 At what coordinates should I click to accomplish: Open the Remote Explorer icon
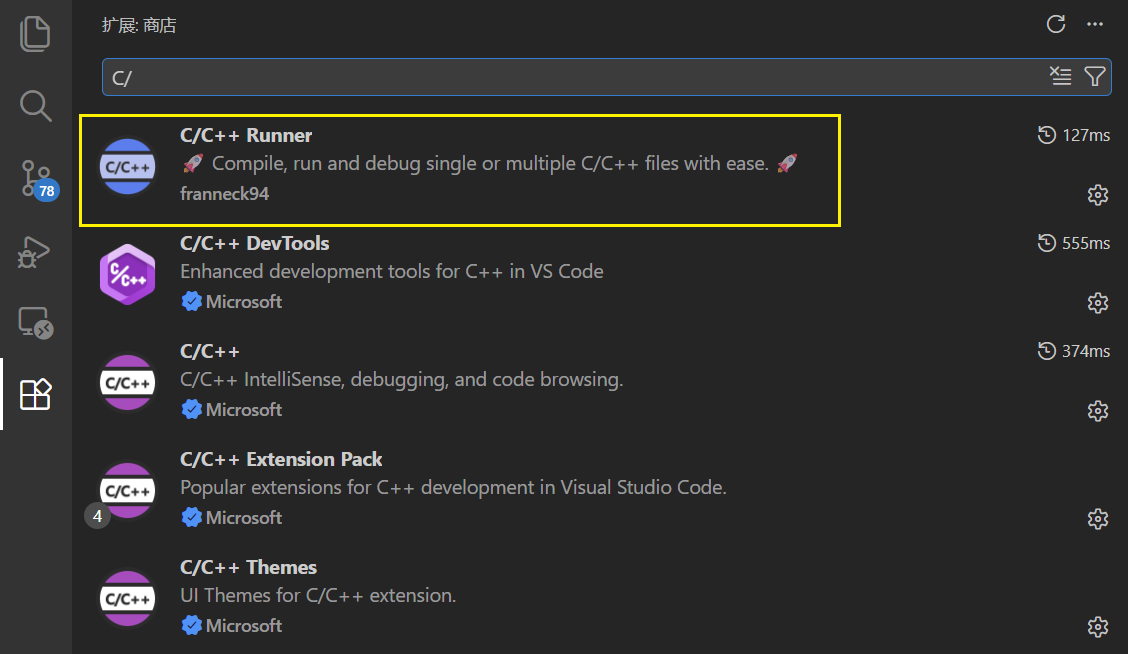click(x=35, y=323)
